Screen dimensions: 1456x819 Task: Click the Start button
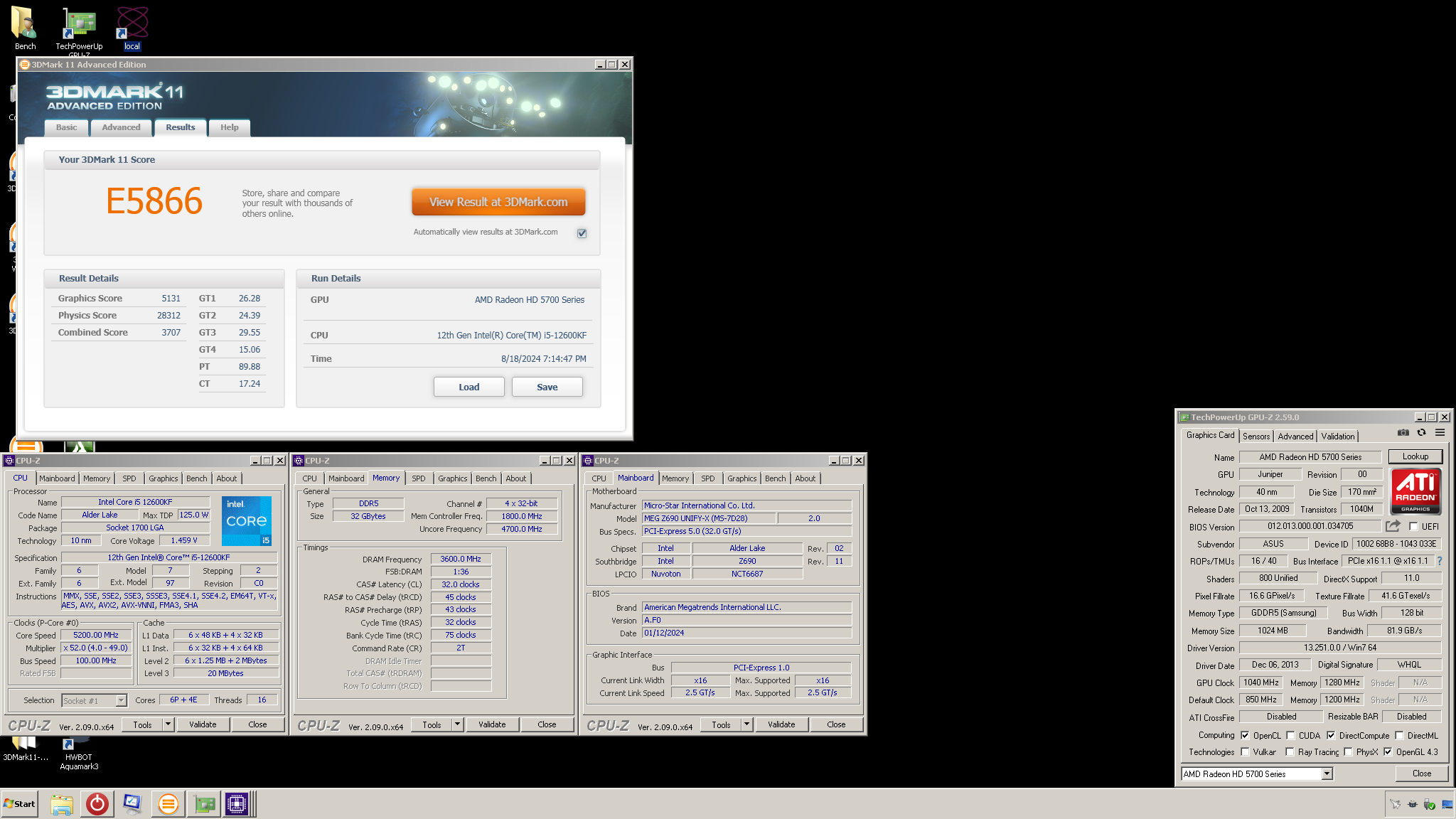click(x=20, y=804)
